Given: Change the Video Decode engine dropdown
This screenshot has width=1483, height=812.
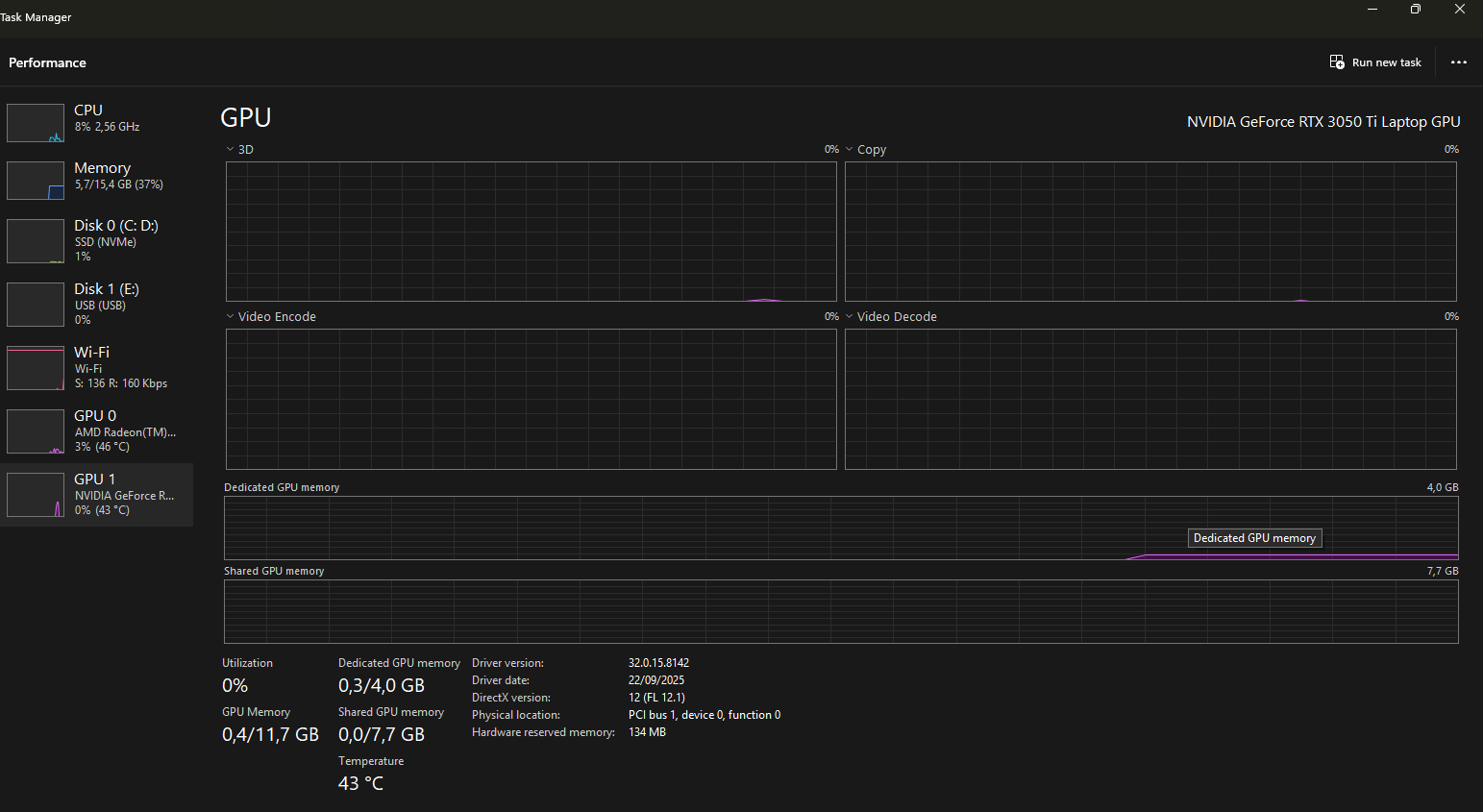Looking at the screenshot, I should pyautogui.click(x=850, y=317).
